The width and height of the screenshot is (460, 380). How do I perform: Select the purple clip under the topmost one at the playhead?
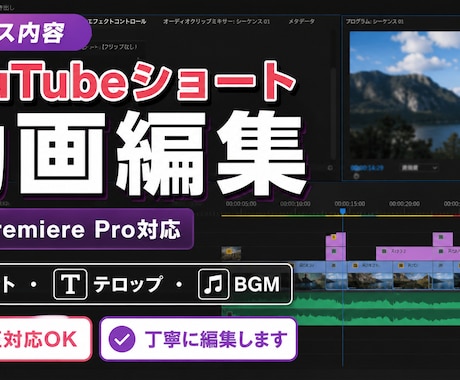pyautogui.click(x=336, y=254)
